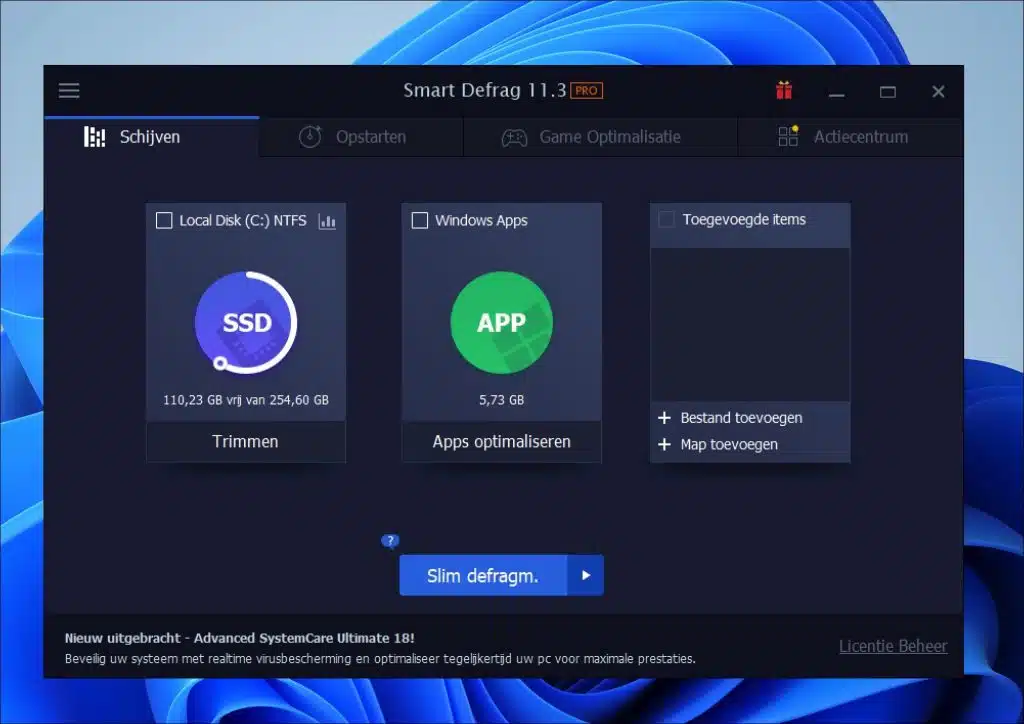Open the hamburger menu
The image size is (1024, 724).
69,91
